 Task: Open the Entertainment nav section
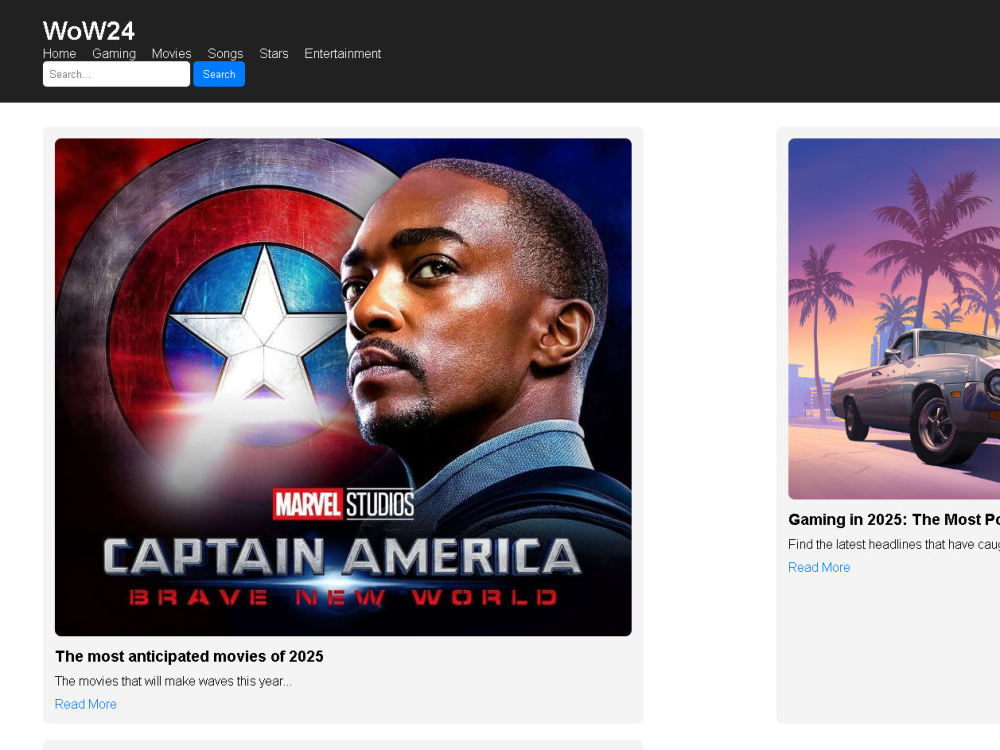point(342,54)
